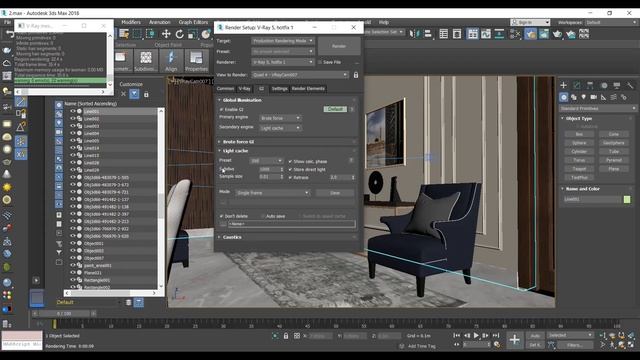Hide Plane021 using its eye icon
The height and width of the screenshot is (360, 640).
73,273
